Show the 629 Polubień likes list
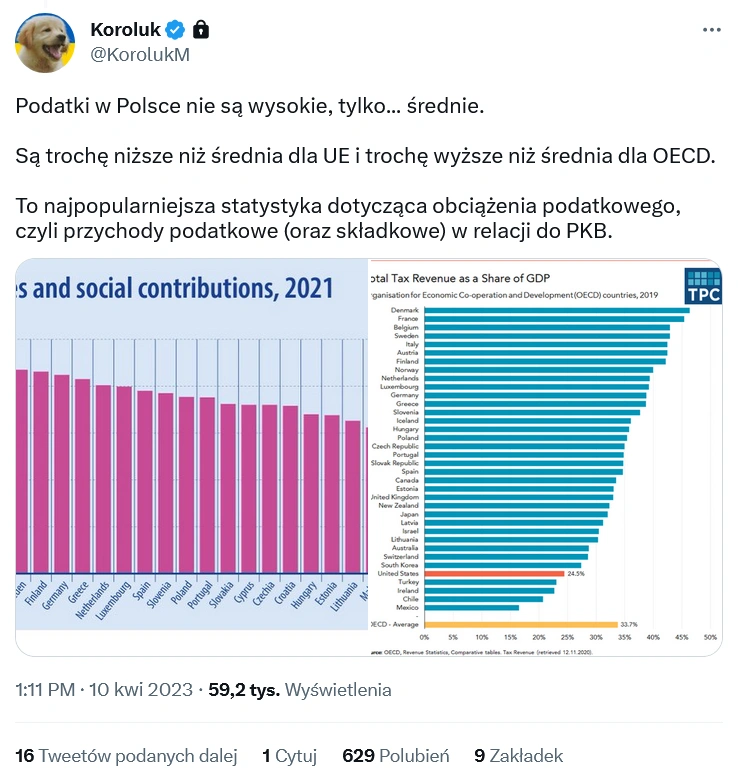The width and height of the screenshot is (738, 770). coord(396,755)
